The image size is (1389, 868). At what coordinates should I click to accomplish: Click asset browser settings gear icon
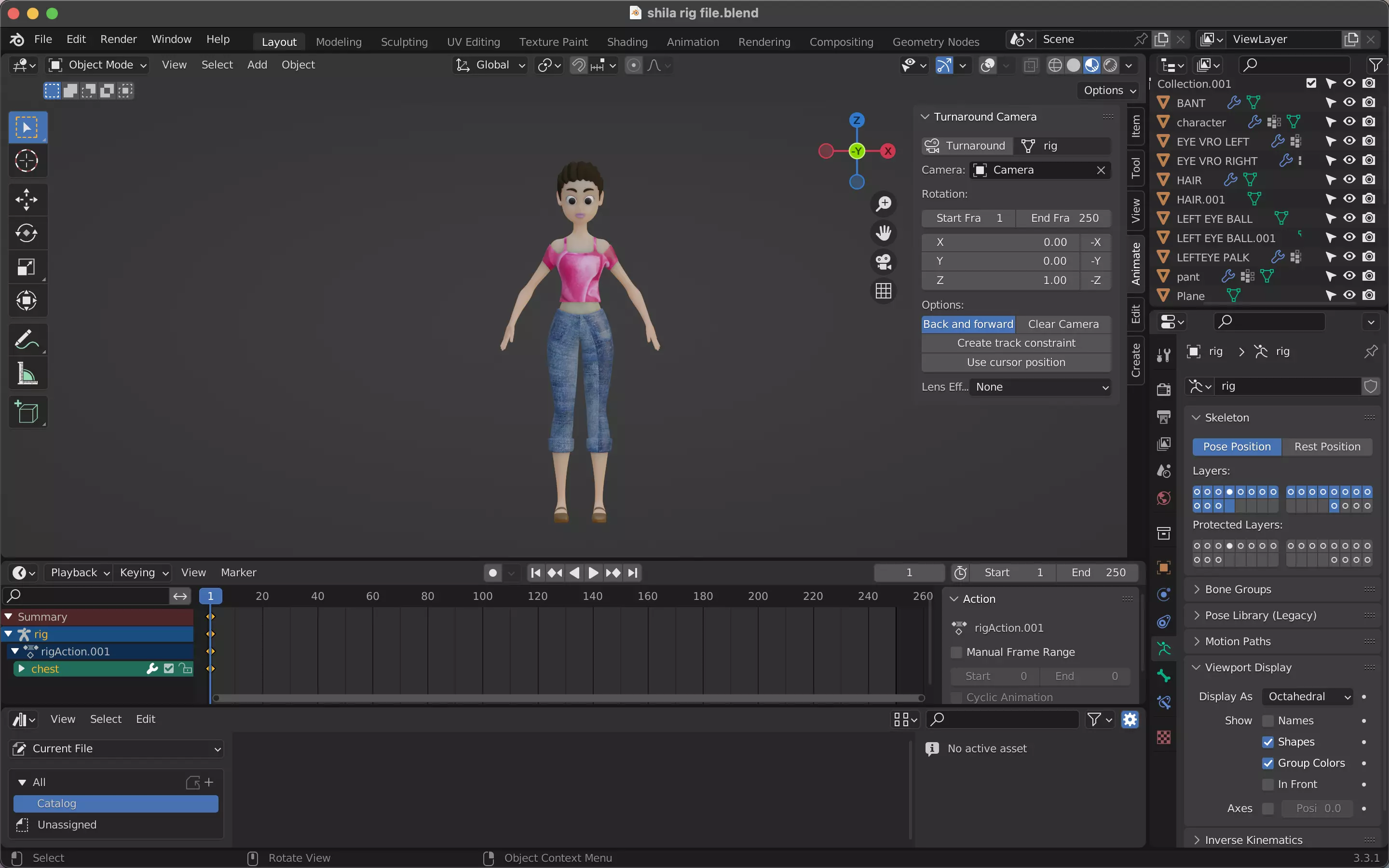1130,719
